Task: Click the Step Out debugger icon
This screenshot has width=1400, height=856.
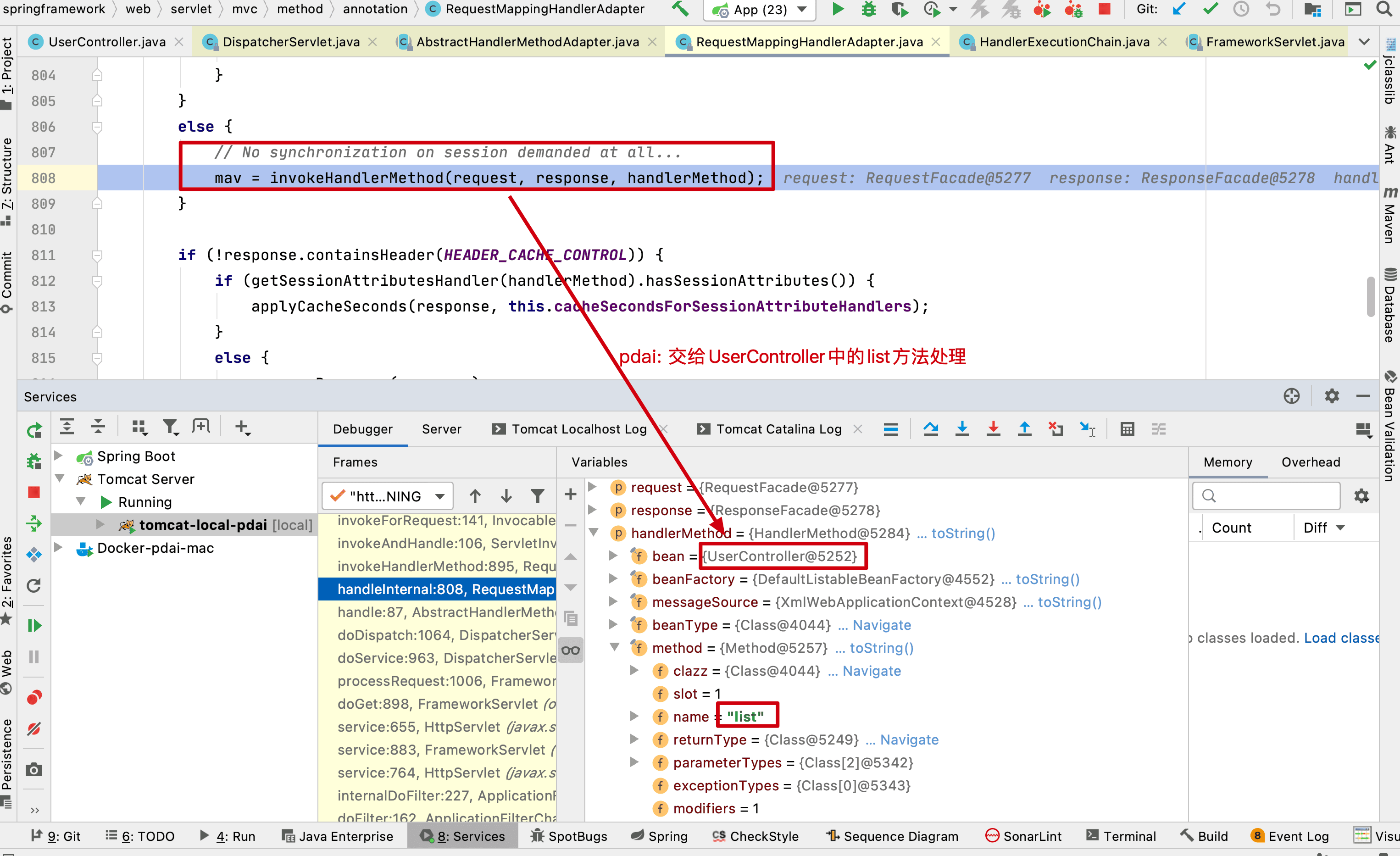Action: (1024, 429)
